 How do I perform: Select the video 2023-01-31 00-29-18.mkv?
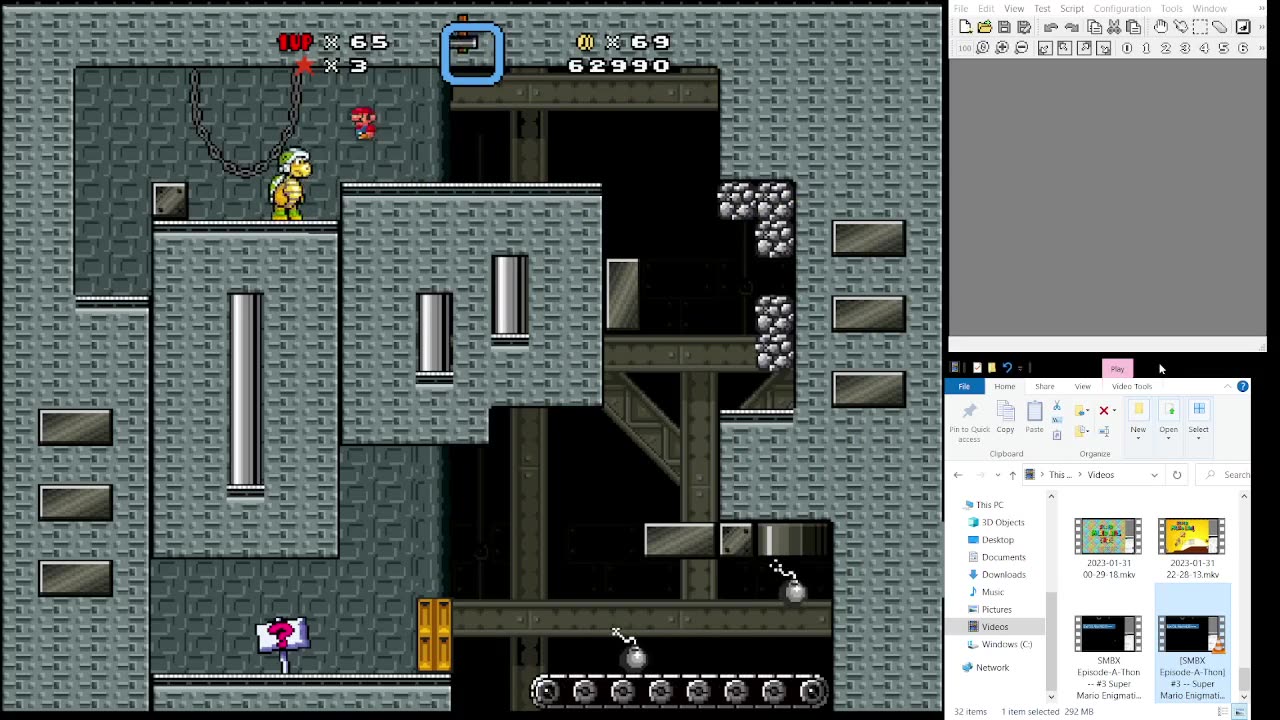tap(1108, 549)
